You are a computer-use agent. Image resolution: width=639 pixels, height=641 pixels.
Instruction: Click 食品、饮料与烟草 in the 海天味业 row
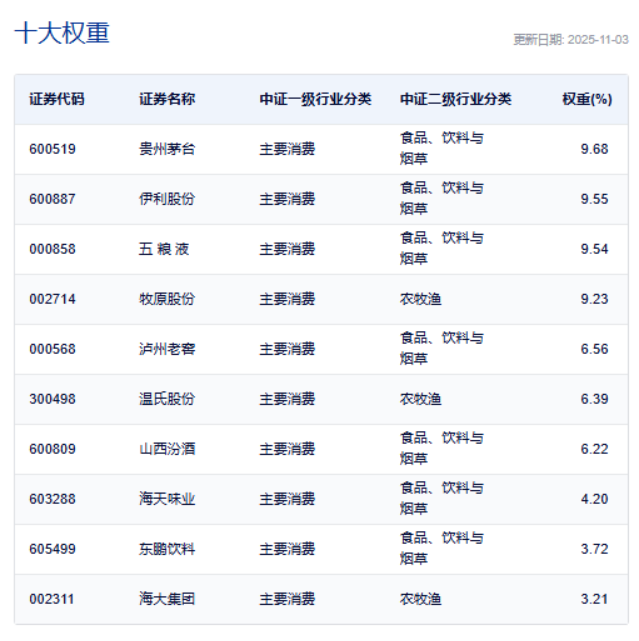click(x=442, y=498)
